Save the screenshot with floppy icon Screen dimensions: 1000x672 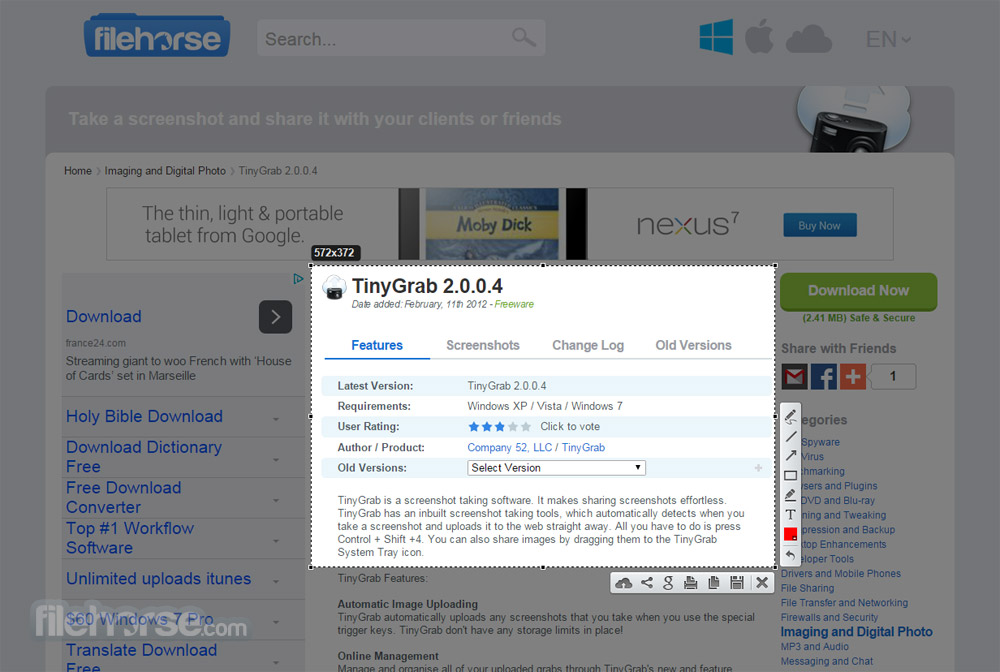pos(737,583)
